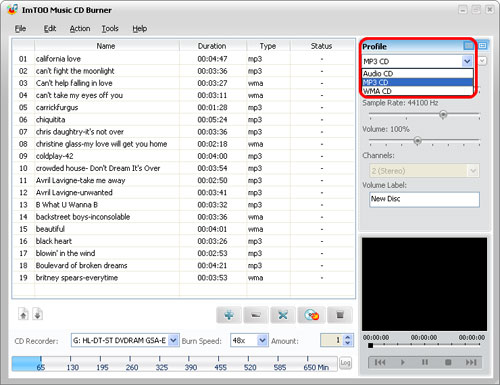
Task: Select track 14 backstreet boys-inconsolable
Action: pos(183,217)
